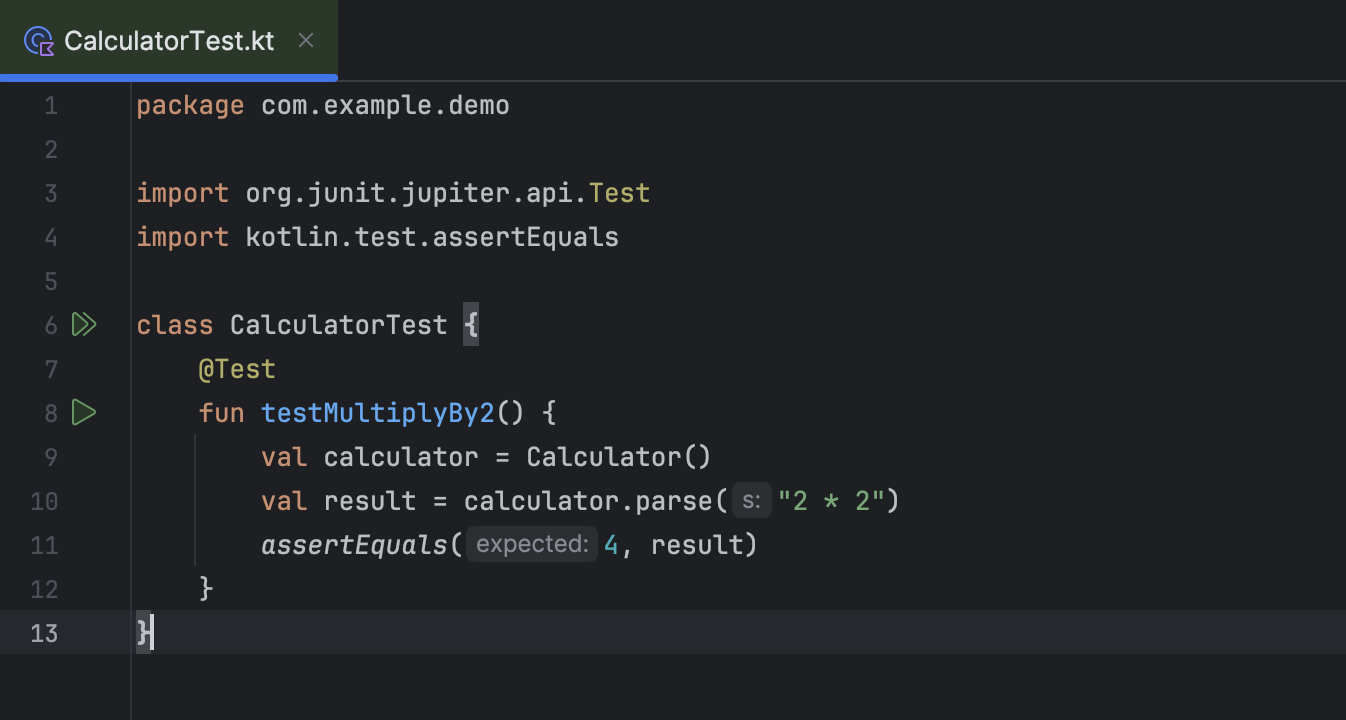The width and height of the screenshot is (1346, 720).
Task: Click the assertEquals function call
Action: [x=354, y=545]
